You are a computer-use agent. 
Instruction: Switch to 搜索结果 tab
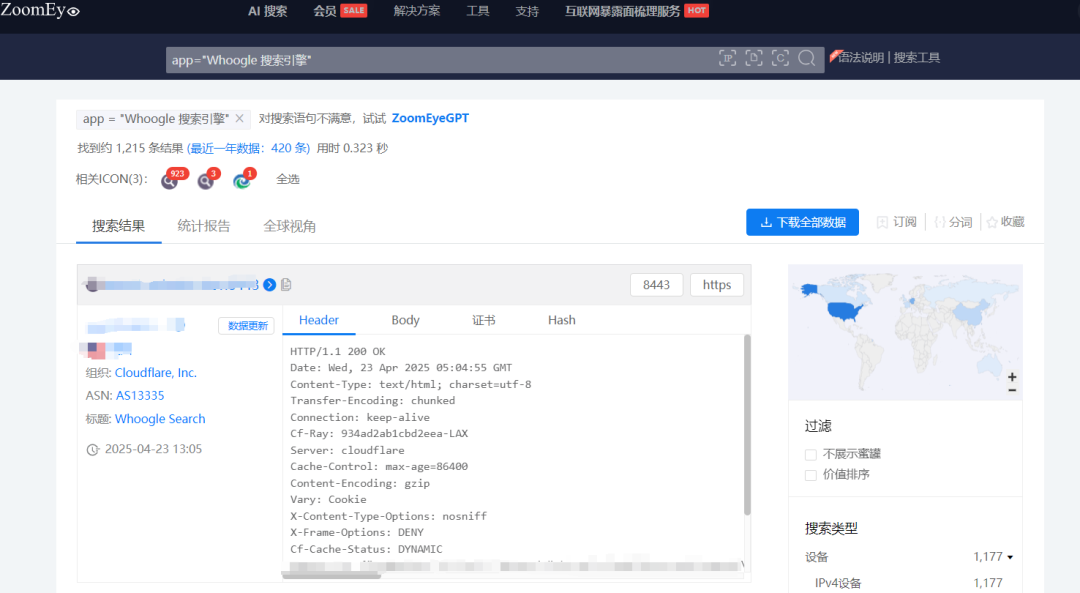(x=118, y=226)
